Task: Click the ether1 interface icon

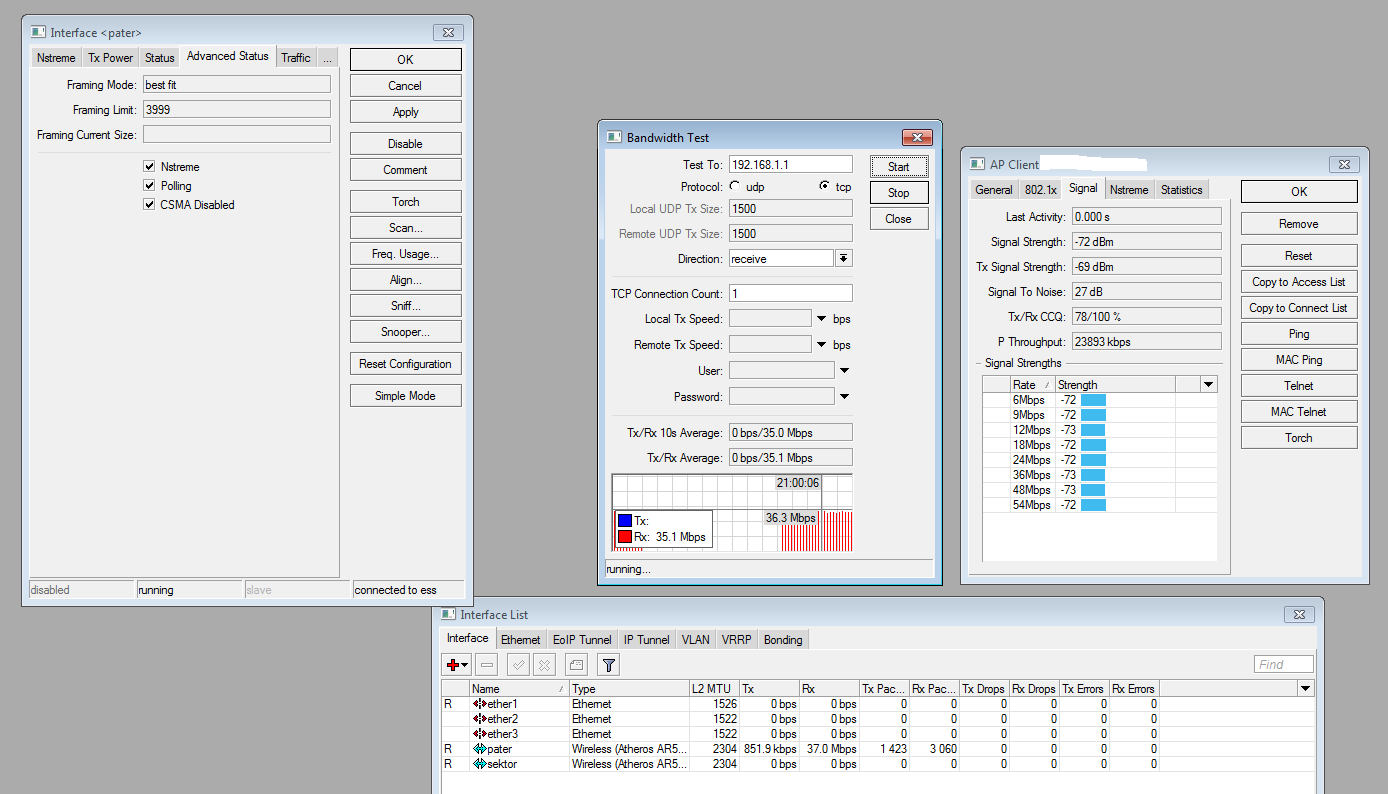Action: (x=479, y=704)
